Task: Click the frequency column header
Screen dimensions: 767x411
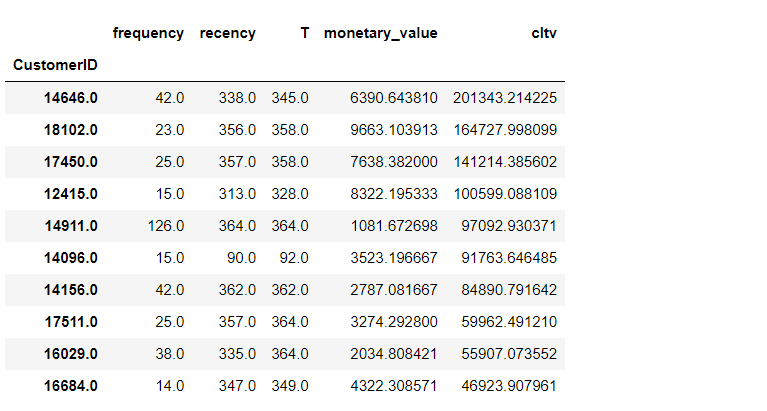Action: click(148, 33)
